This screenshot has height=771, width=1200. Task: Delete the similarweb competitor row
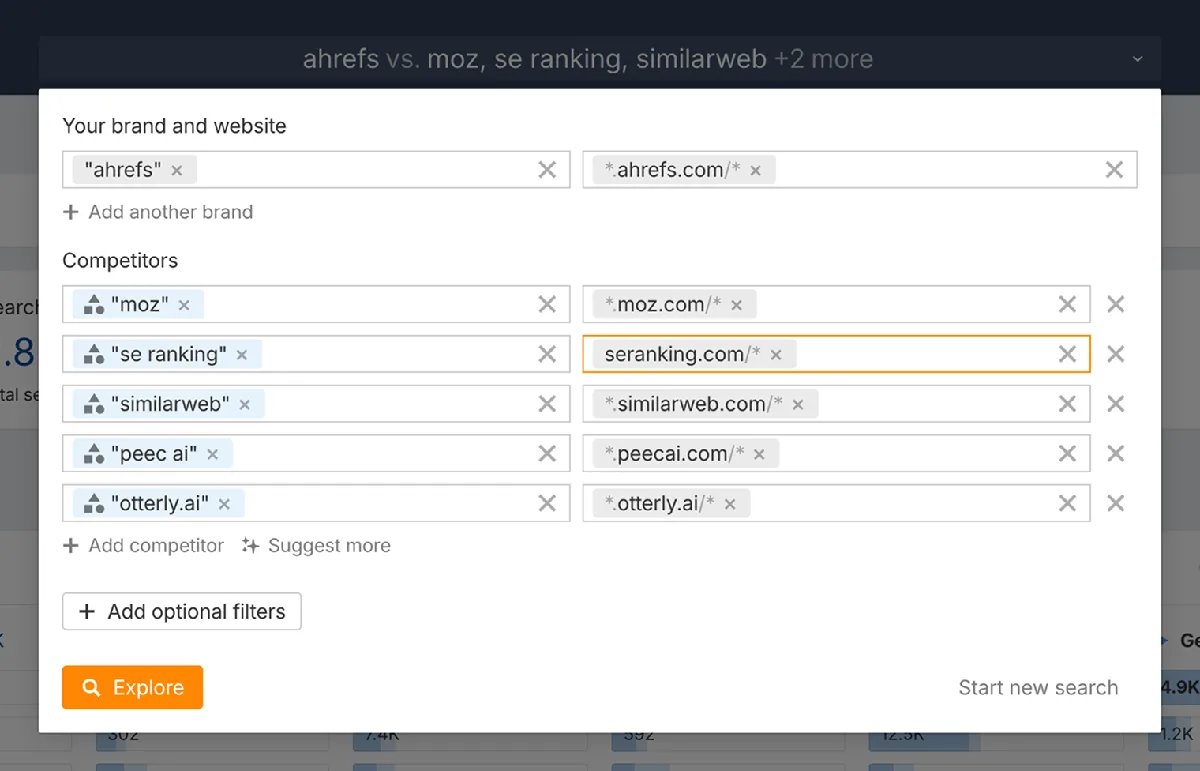tap(1116, 404)
